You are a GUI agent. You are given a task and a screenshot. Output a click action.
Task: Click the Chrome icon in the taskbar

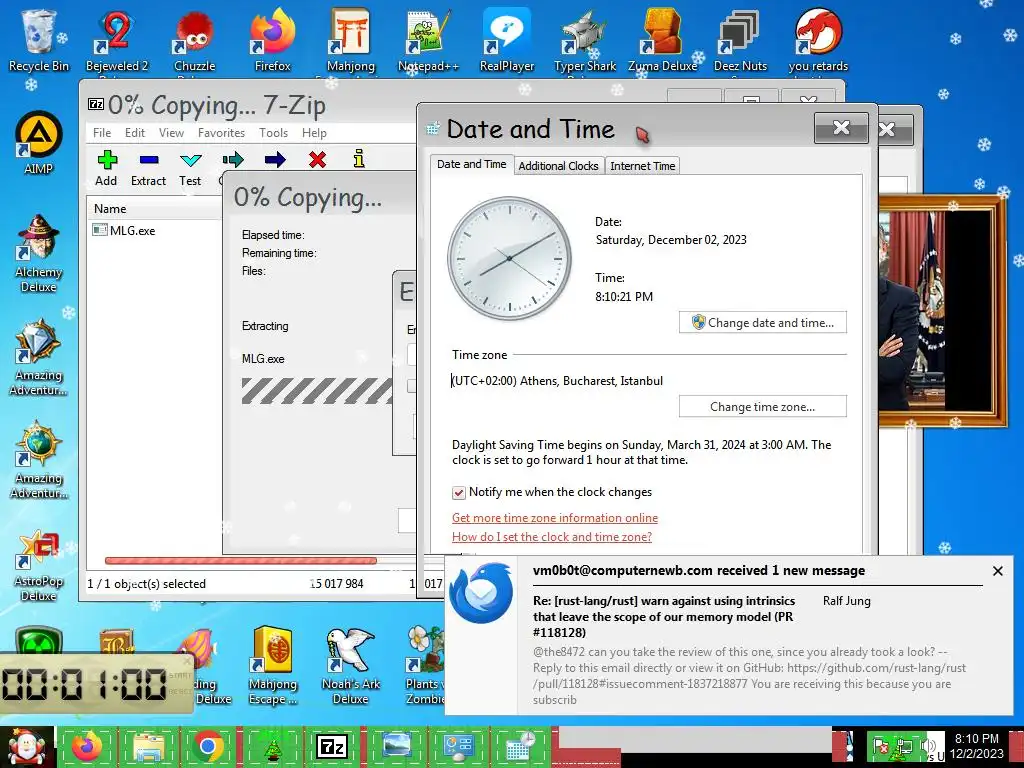tap(208, 746)
